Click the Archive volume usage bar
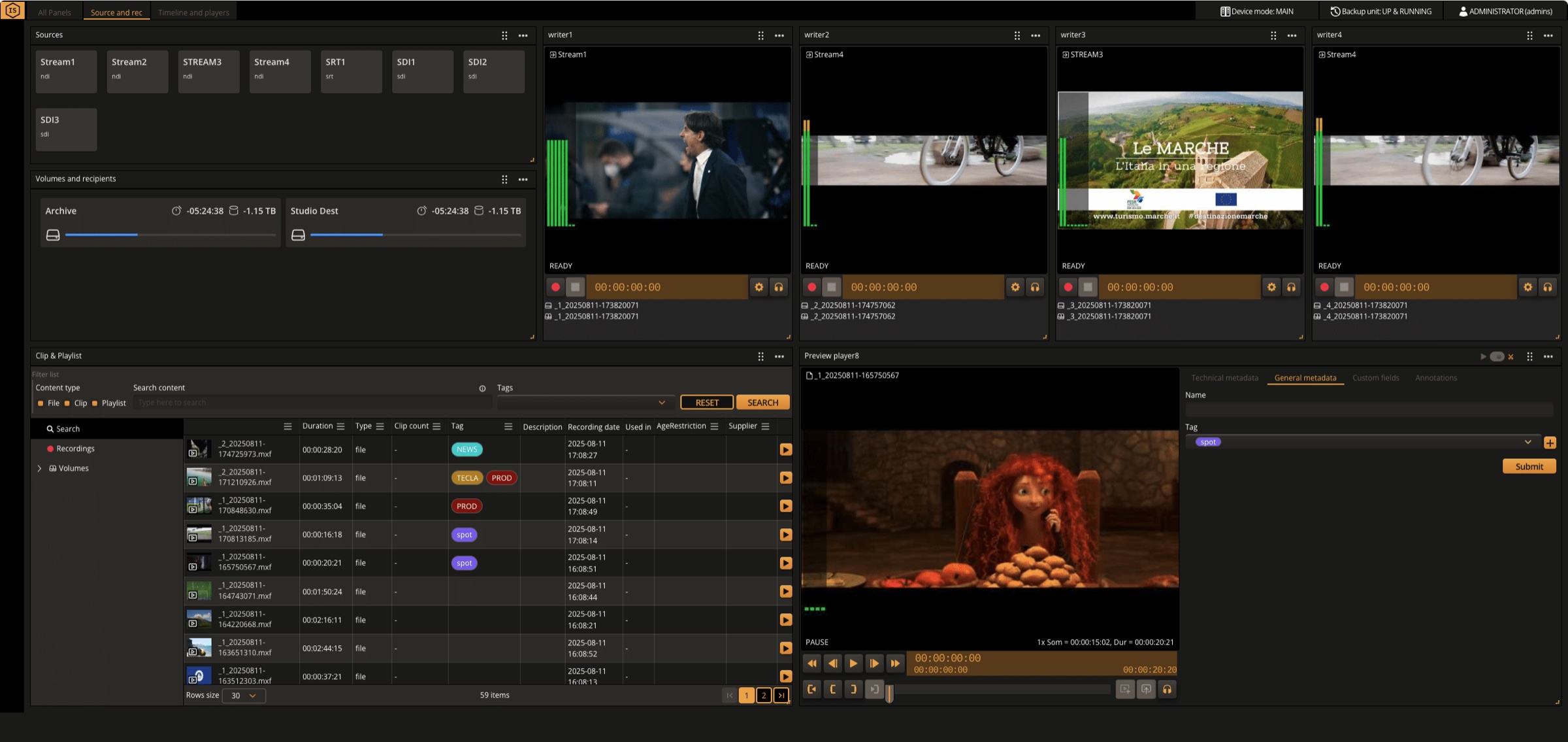This screenshot has height=742, width=1568. pyautogui.click(x=170, y=235)
